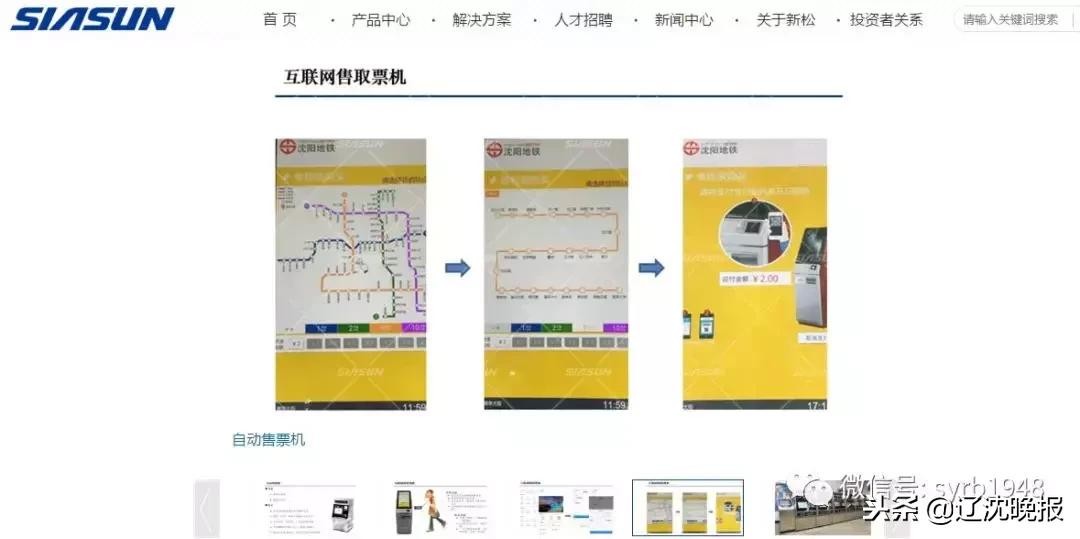The image size is (1080, 539).
Task: Open the 人才招聘 page
Action: 583,20
